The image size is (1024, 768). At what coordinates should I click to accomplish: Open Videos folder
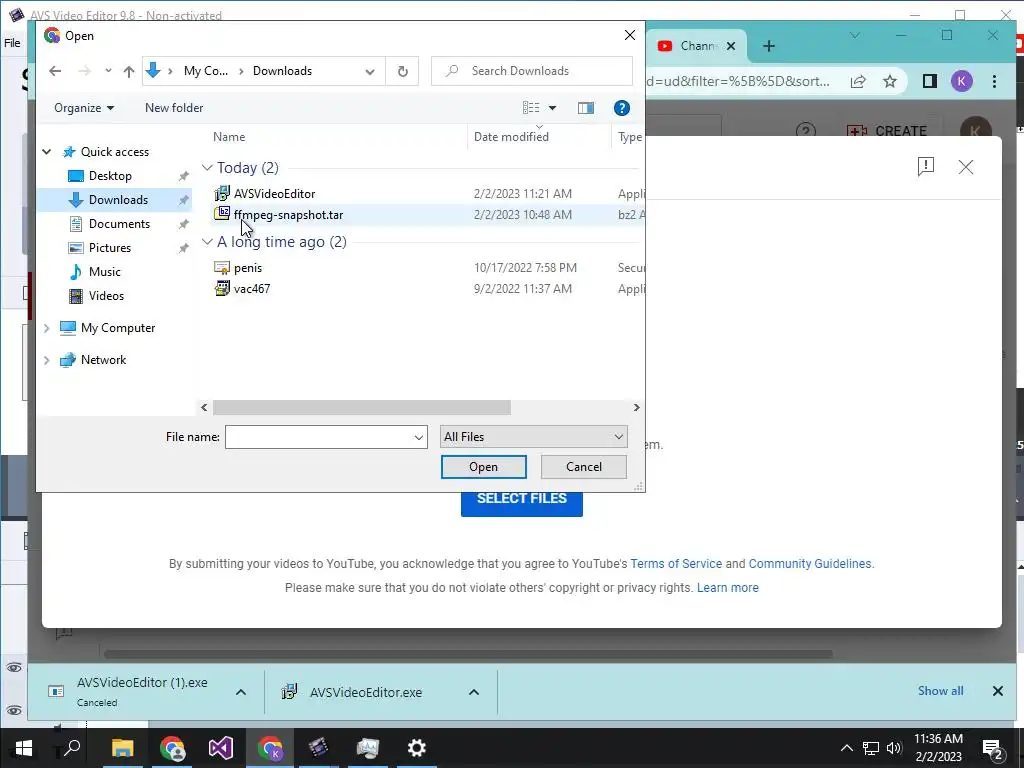tap(106, 296)
